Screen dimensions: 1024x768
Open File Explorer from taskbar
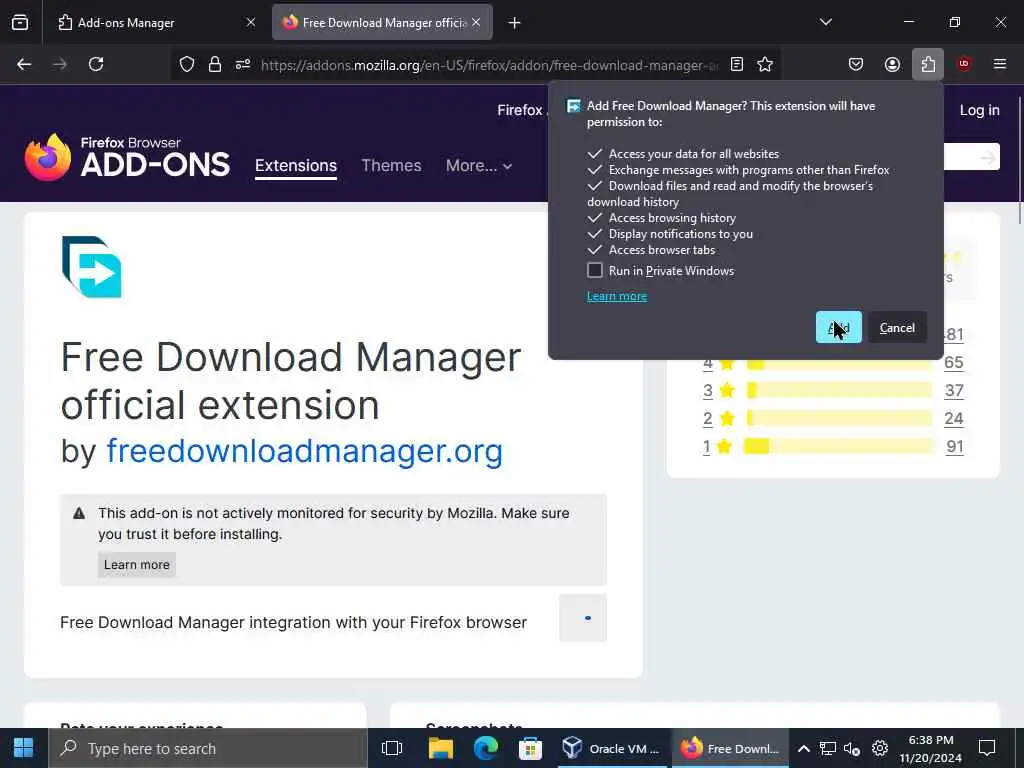441,748
